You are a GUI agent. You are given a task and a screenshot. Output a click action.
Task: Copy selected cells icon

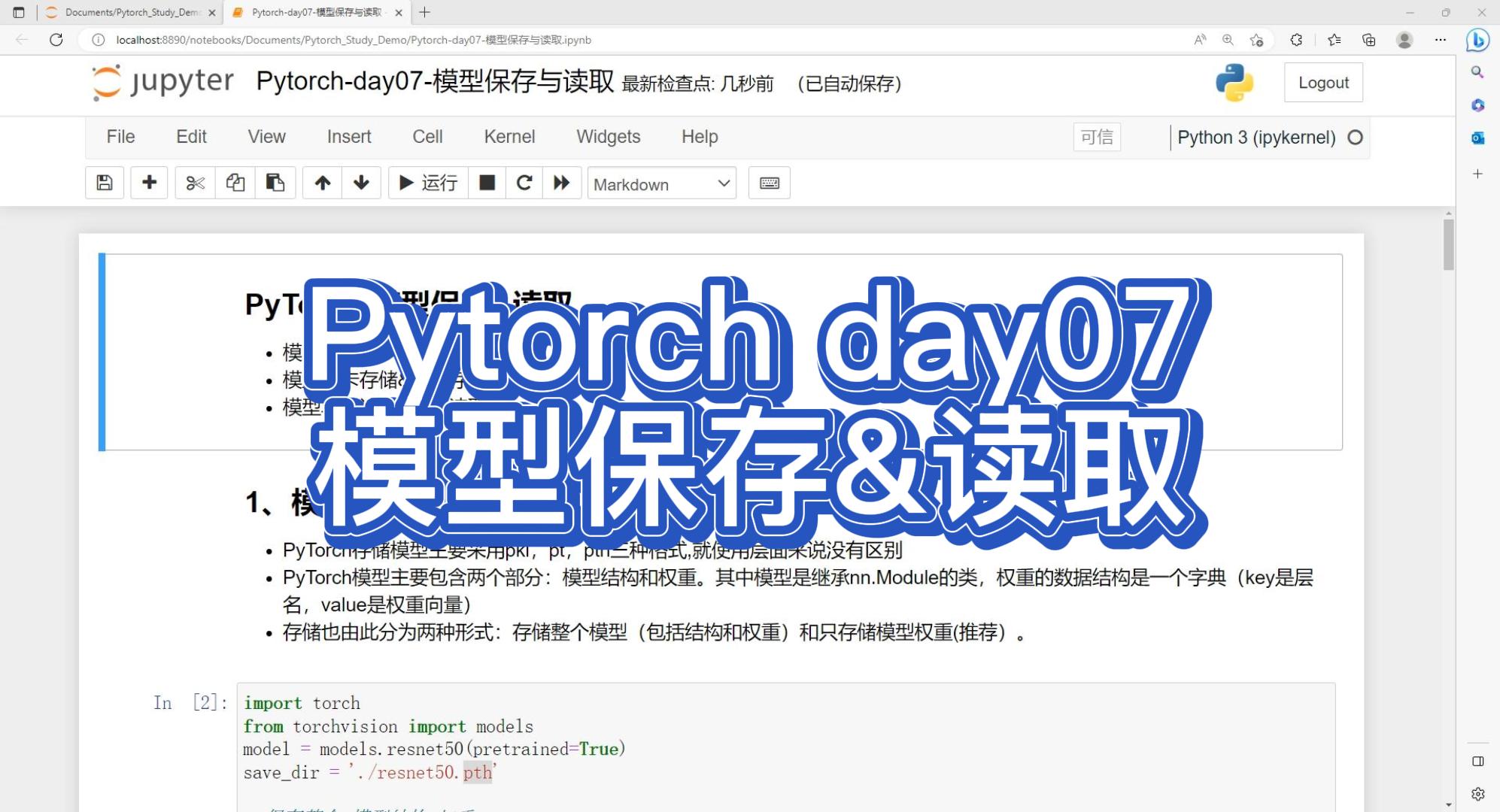click(235, 183)
